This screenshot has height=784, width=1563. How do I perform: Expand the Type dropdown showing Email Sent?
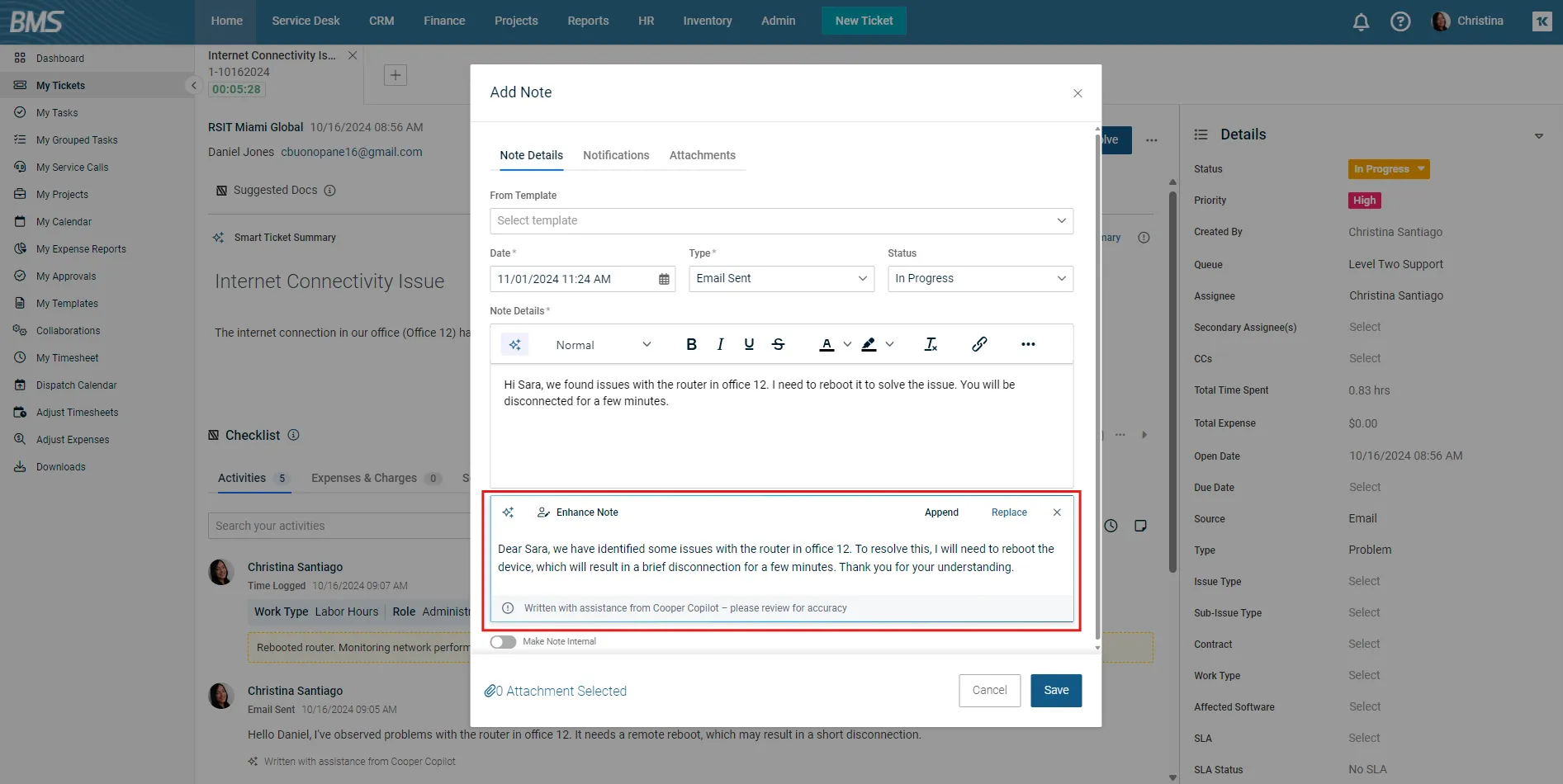pos(780,278)
